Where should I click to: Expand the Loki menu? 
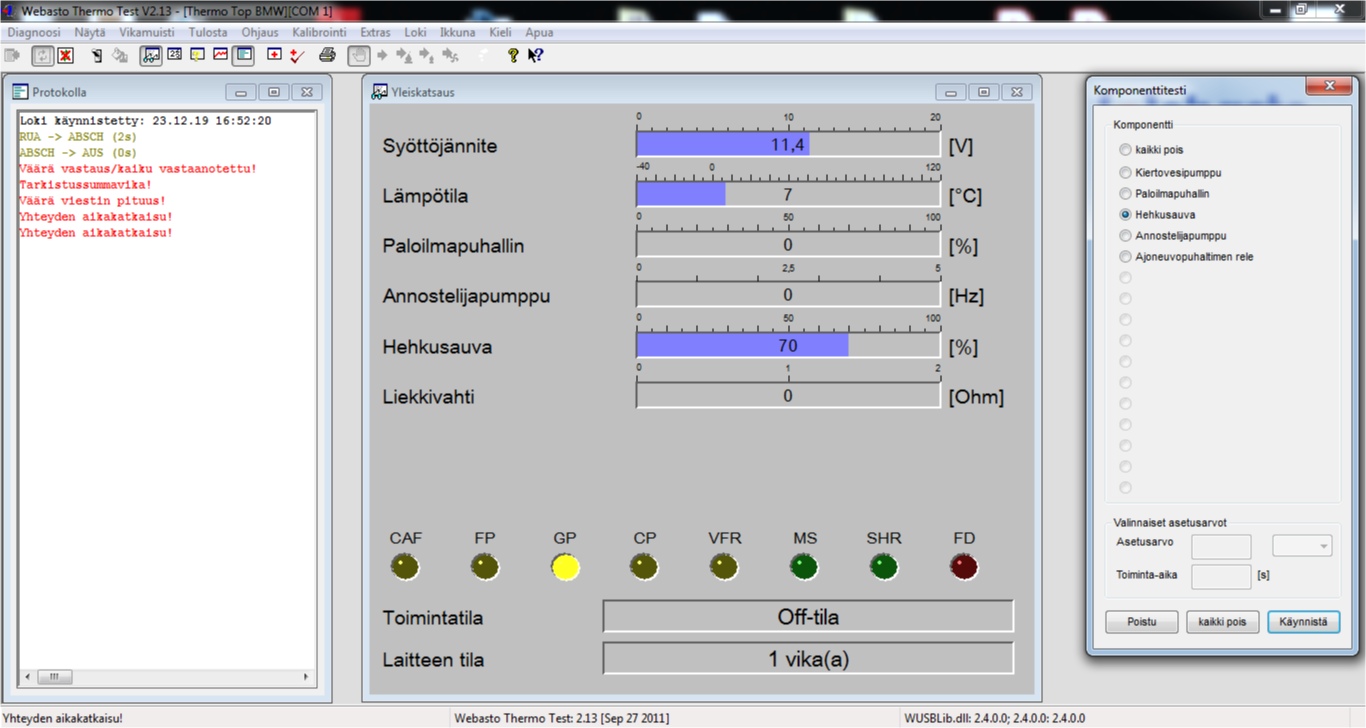coord(415,32)
